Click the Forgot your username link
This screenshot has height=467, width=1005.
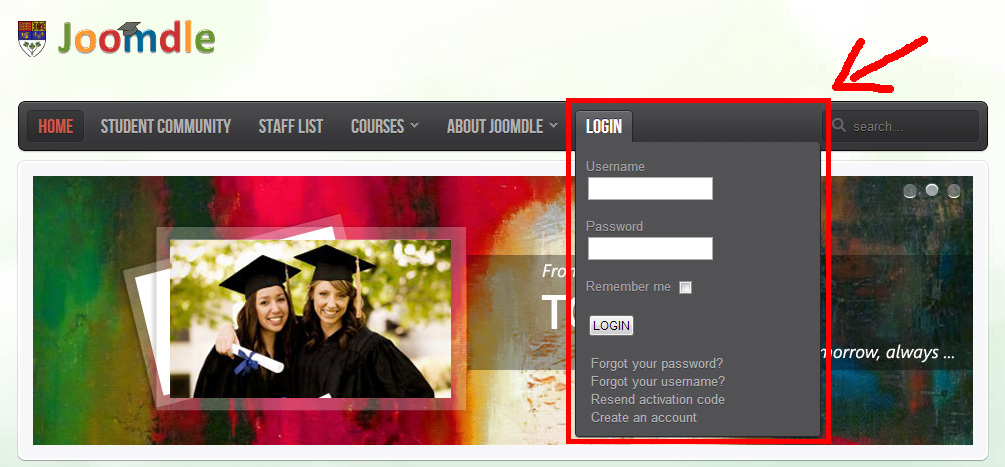pyautogui.click(x=658, y=381)
